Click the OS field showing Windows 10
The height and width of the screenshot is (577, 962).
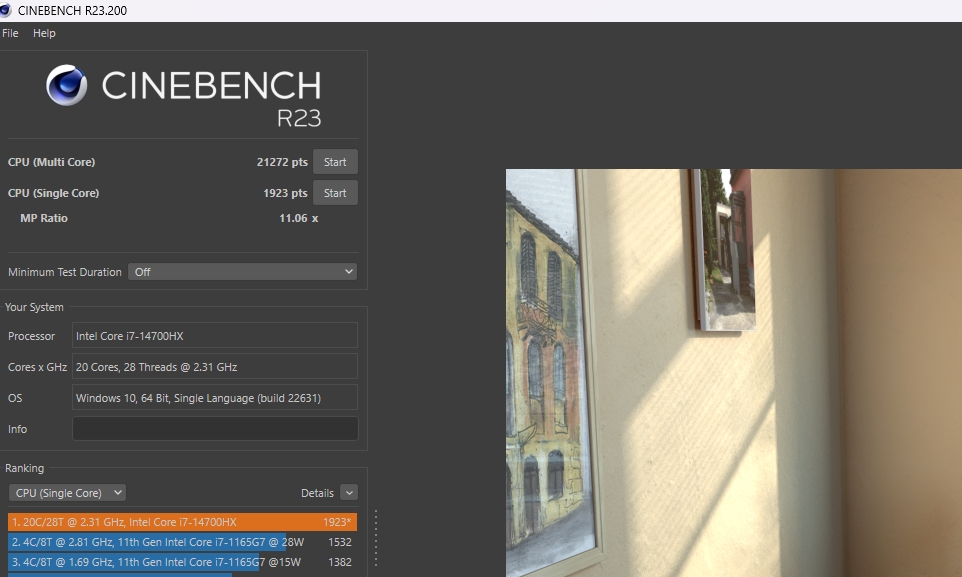(x=215, y=398)
